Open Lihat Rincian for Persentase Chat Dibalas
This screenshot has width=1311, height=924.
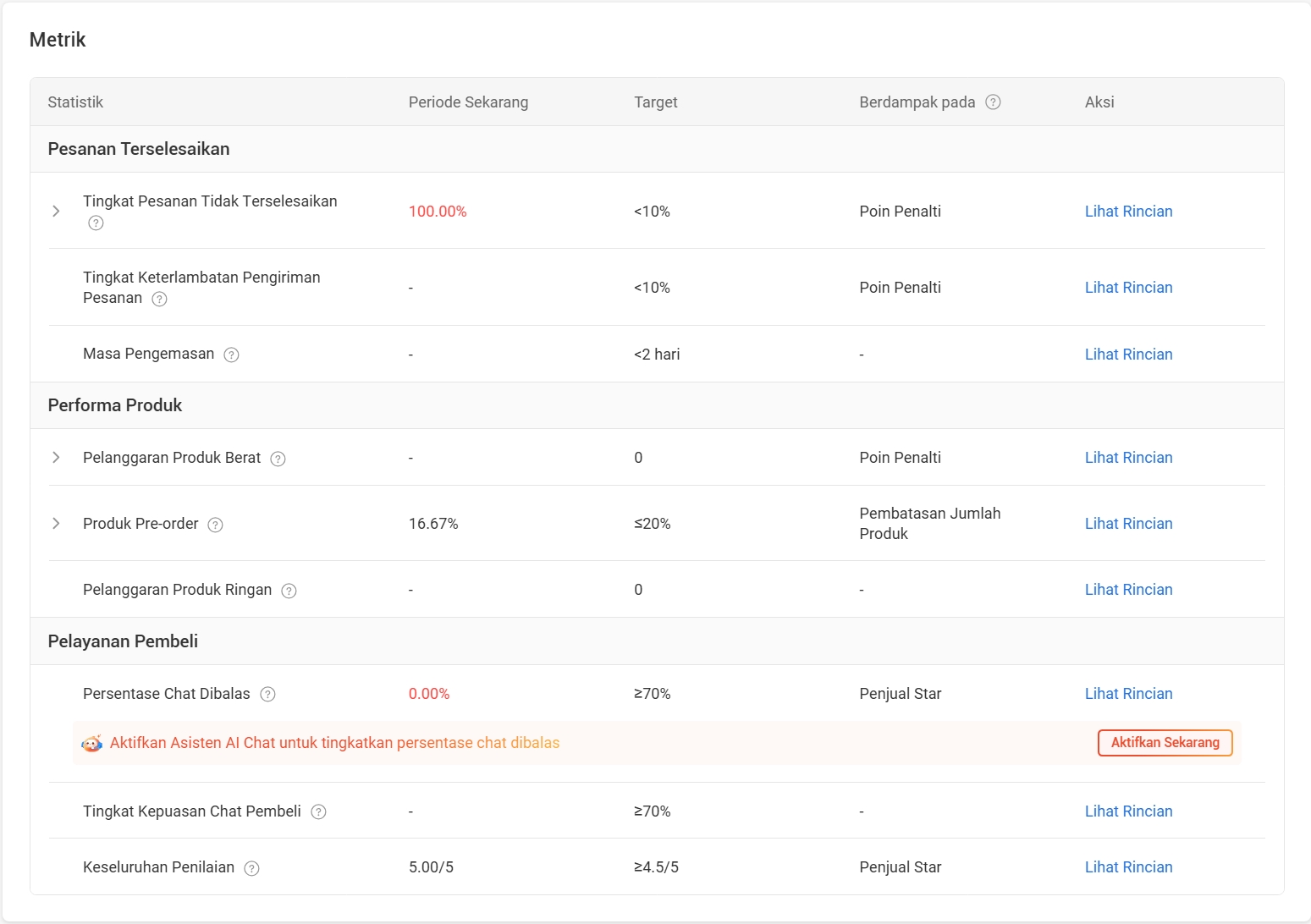(x=1129, y=694)
